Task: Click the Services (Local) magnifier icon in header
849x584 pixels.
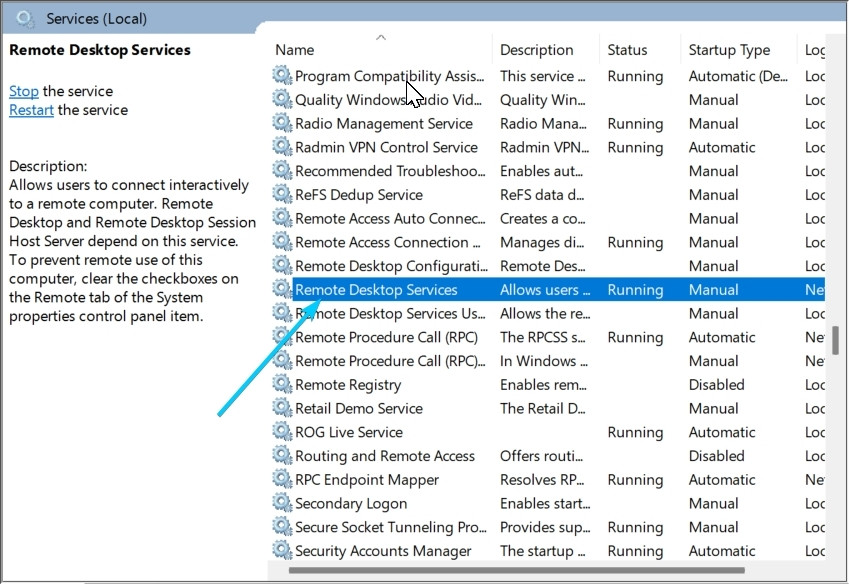Action: tap(26, 18)
